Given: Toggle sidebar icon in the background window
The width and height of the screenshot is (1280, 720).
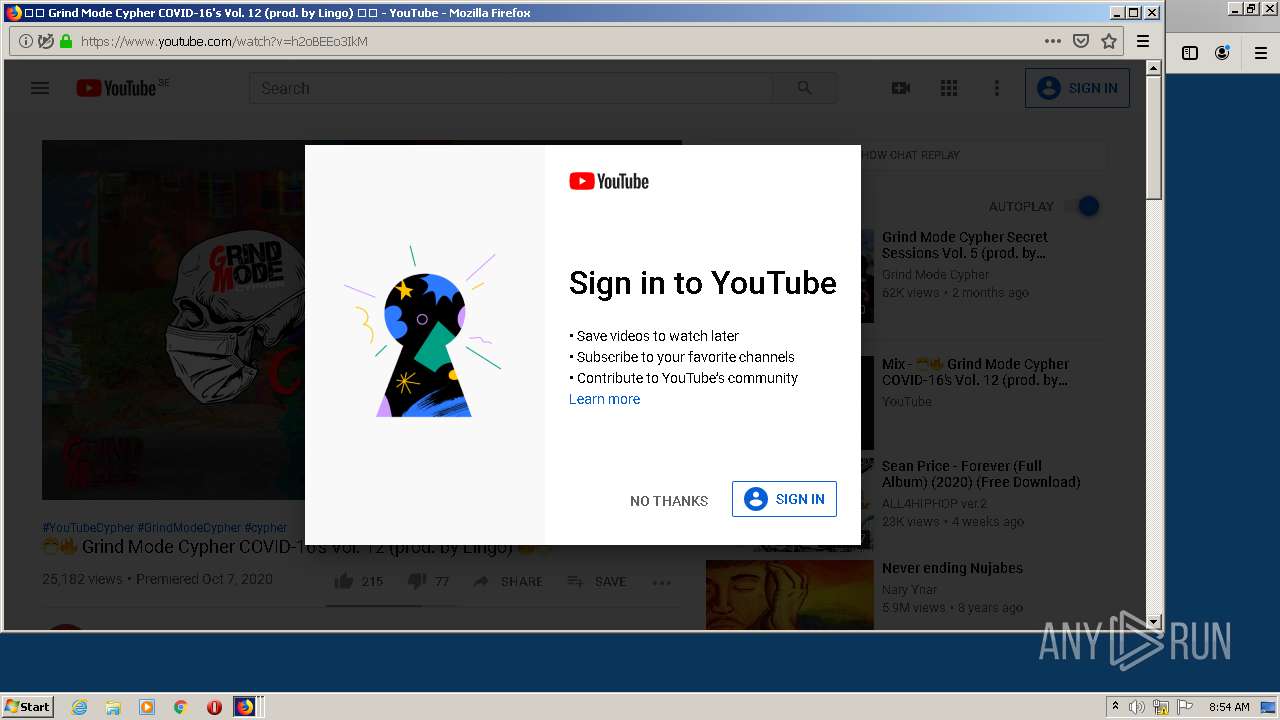Looking at the screenshot, I should tap(1190, 53).
